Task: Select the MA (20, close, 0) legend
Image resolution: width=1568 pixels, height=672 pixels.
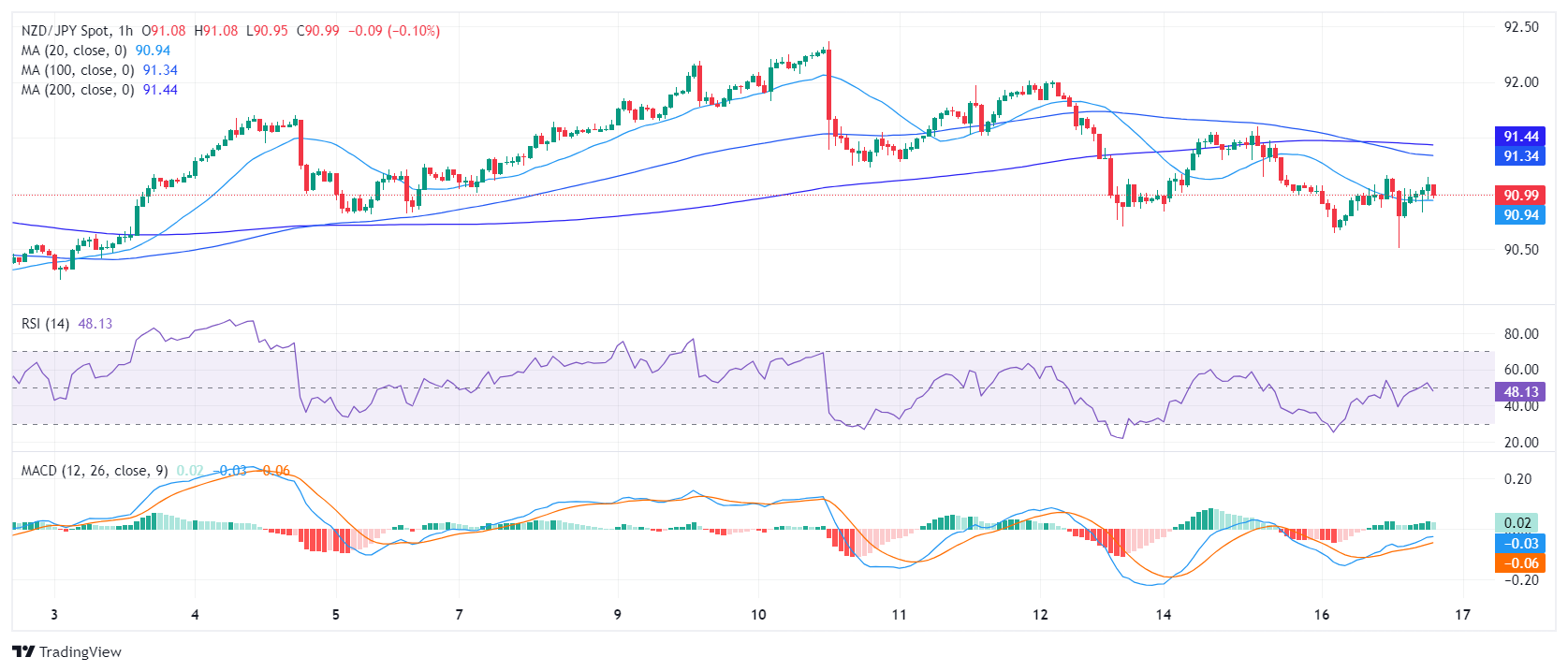Action: [x=74, y=51]
